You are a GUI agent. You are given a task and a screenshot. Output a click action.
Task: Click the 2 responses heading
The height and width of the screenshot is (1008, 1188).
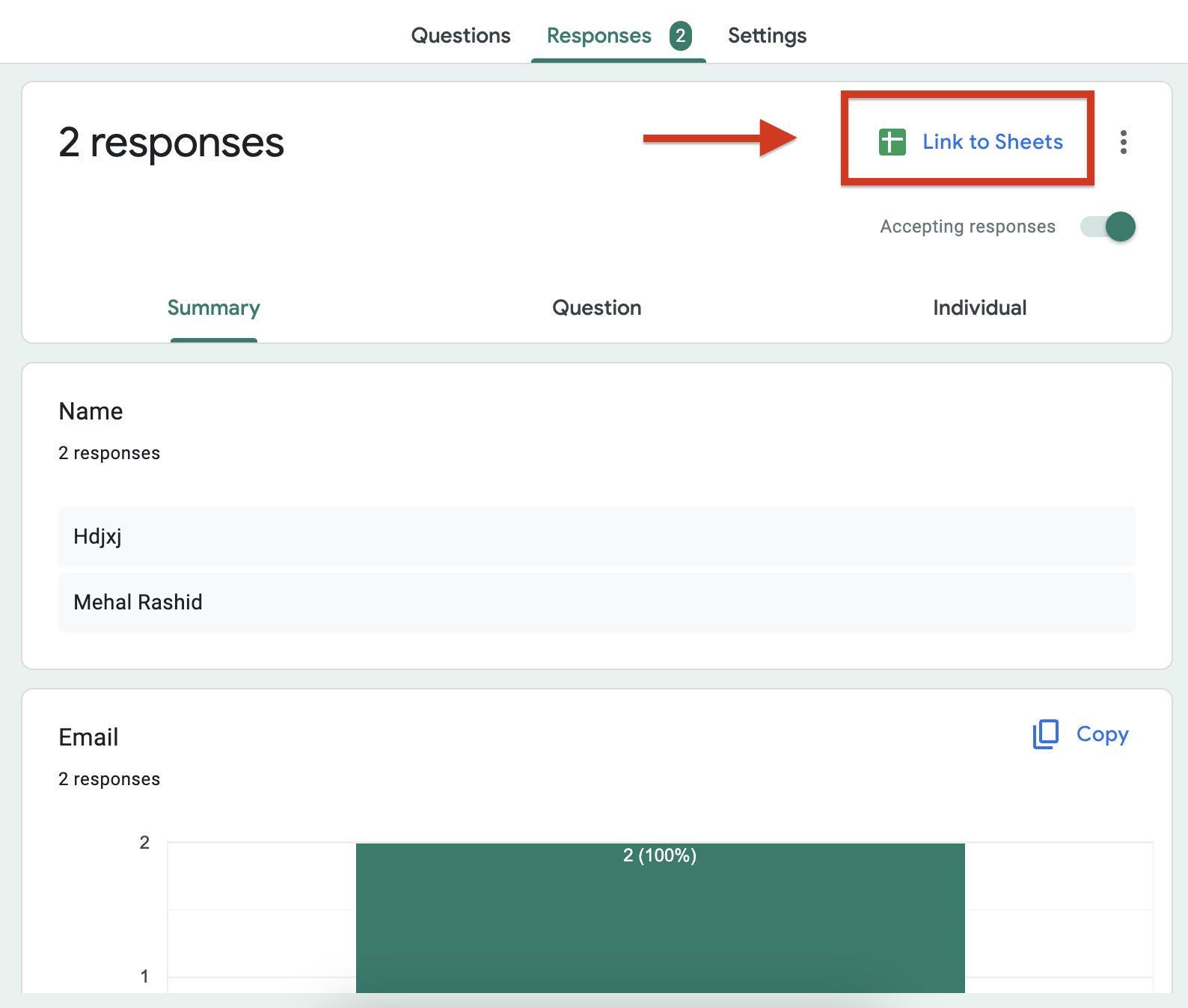(171, 142)
